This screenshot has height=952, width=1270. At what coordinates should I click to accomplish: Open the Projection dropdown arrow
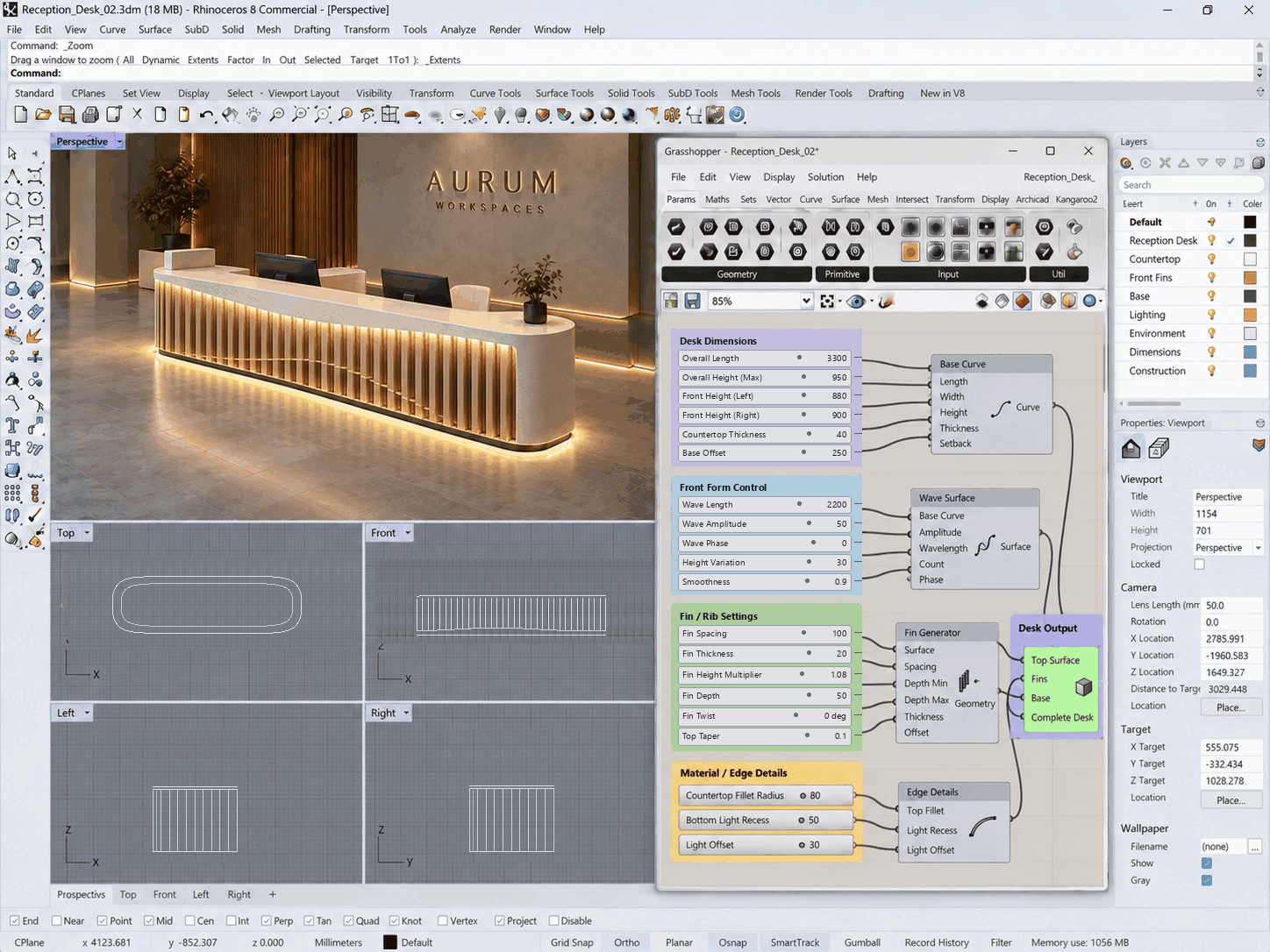[x=1258, y=548]
